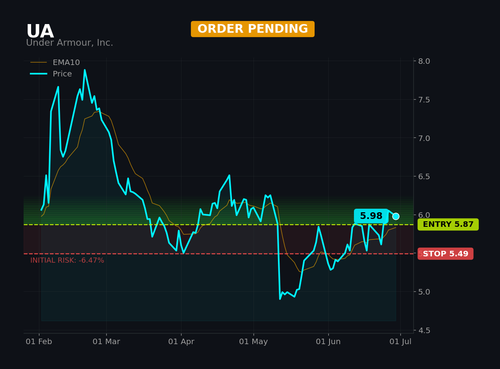Click the 6.5 price axis label
500x369 pixels.
[424, 177]
